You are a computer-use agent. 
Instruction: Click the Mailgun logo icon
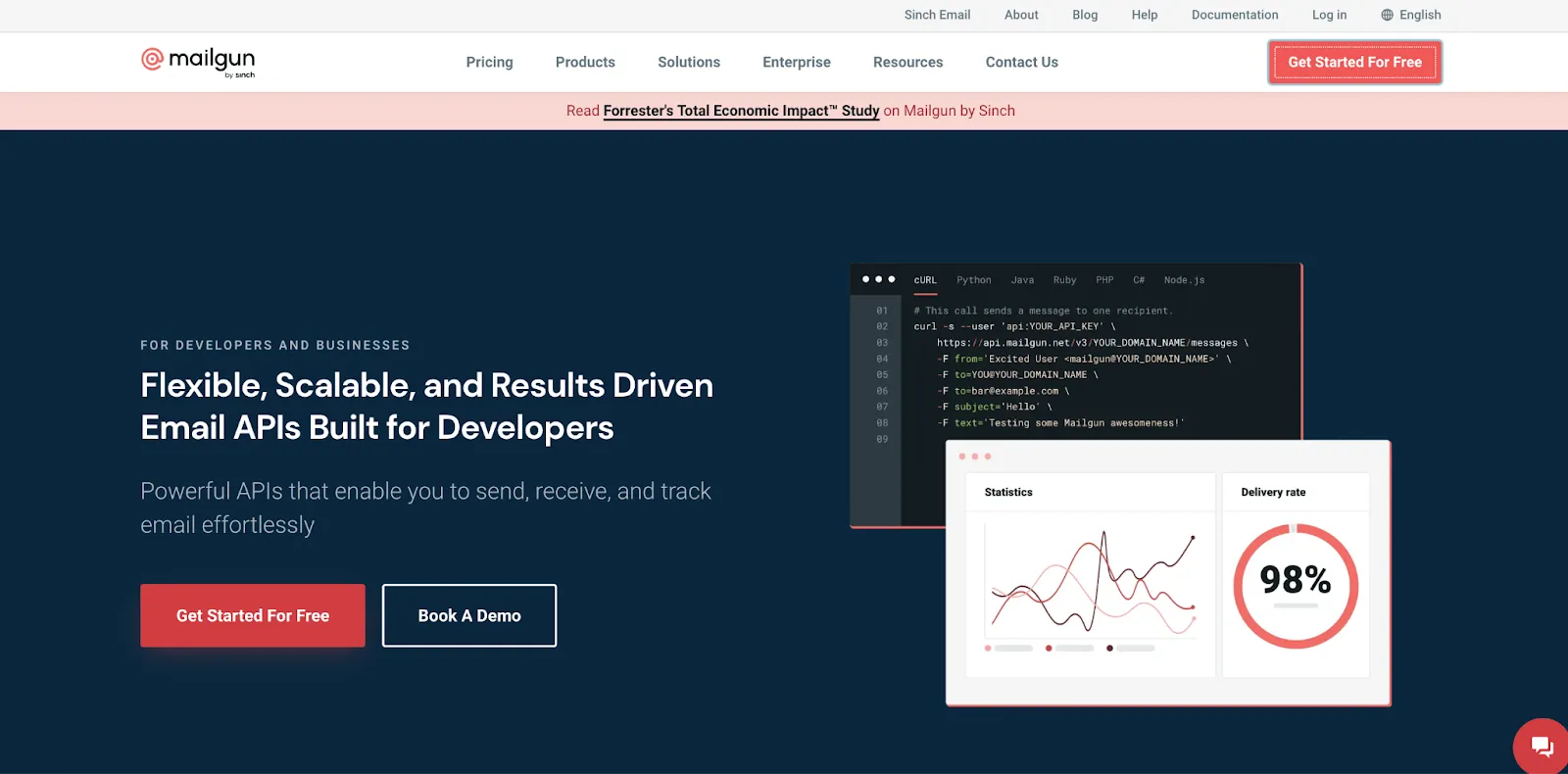point(152,60)
